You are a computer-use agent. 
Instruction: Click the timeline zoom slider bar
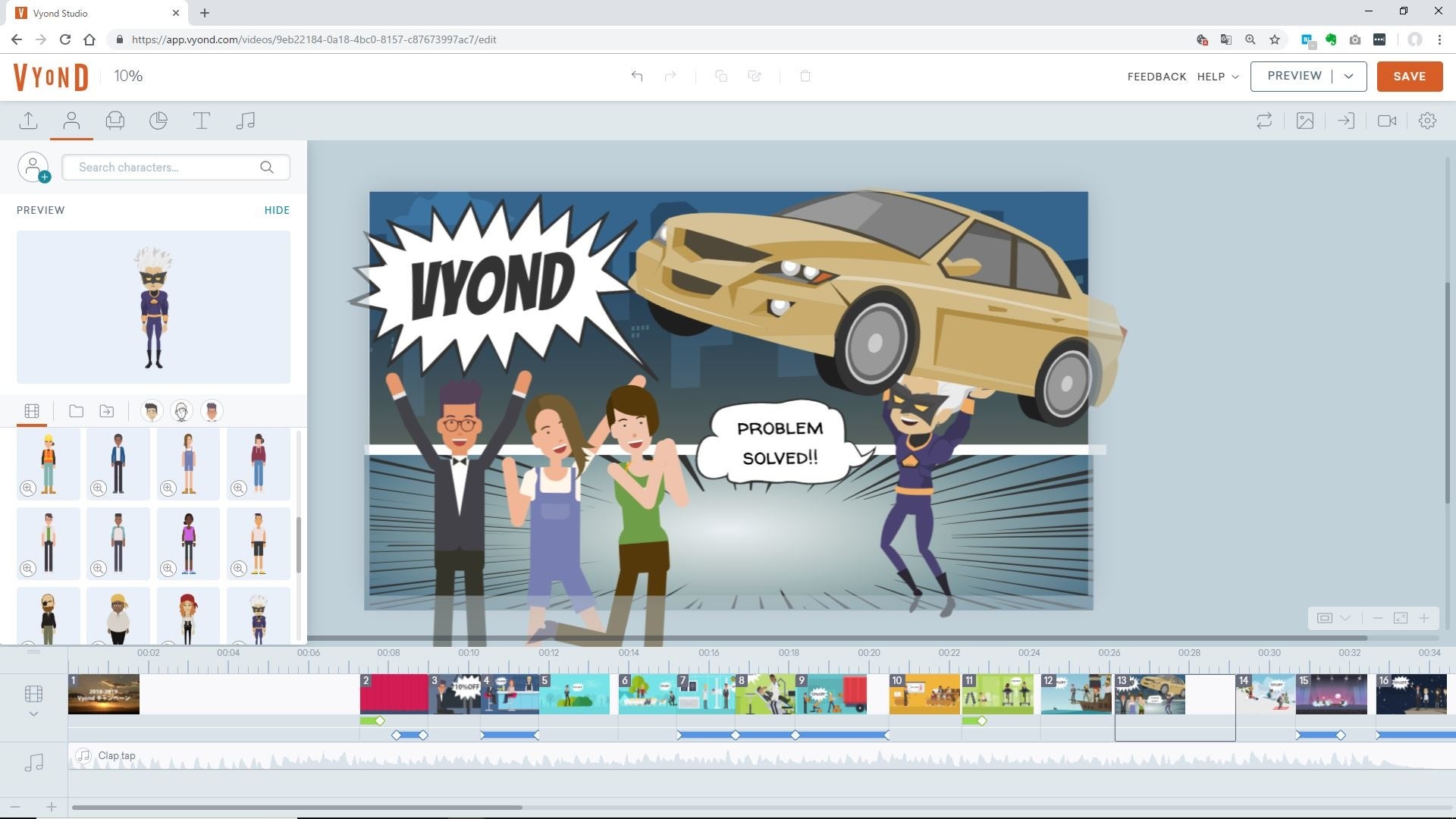[296, 807]
